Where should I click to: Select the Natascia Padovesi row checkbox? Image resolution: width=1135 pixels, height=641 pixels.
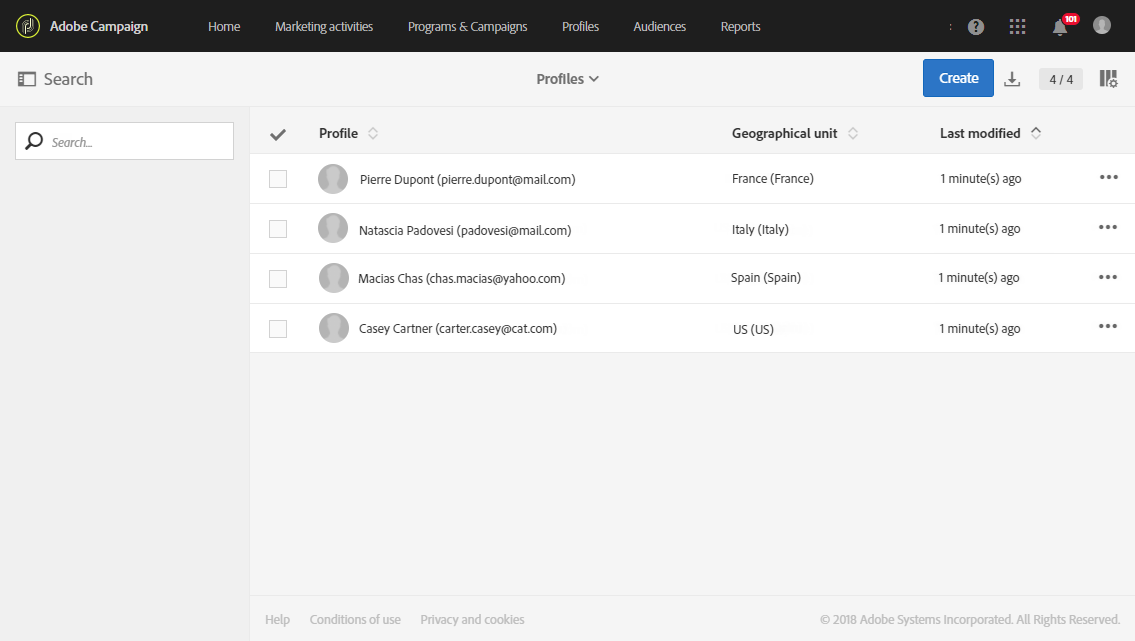[x=278, y=229]
